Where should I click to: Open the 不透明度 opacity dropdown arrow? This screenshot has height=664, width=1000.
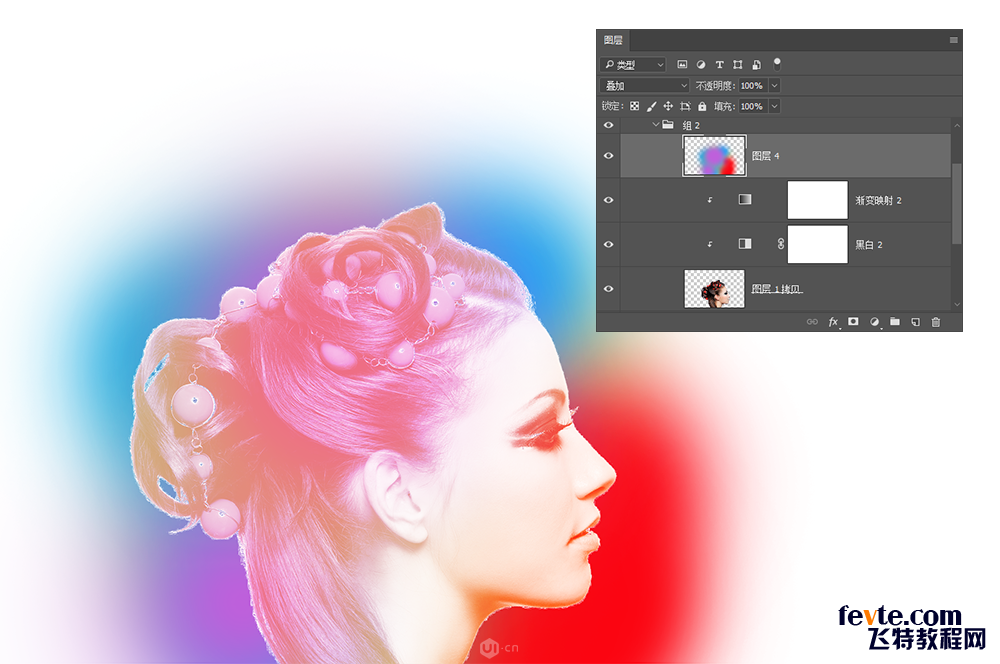pos(774,86)
